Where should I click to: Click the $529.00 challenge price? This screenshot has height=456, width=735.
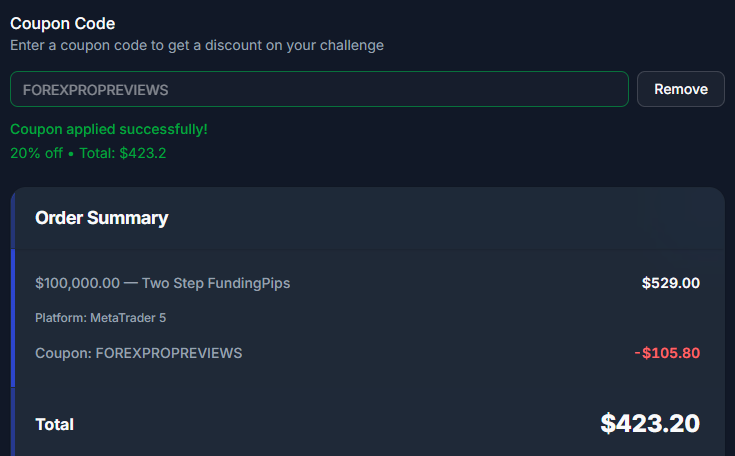click(670, 283)
